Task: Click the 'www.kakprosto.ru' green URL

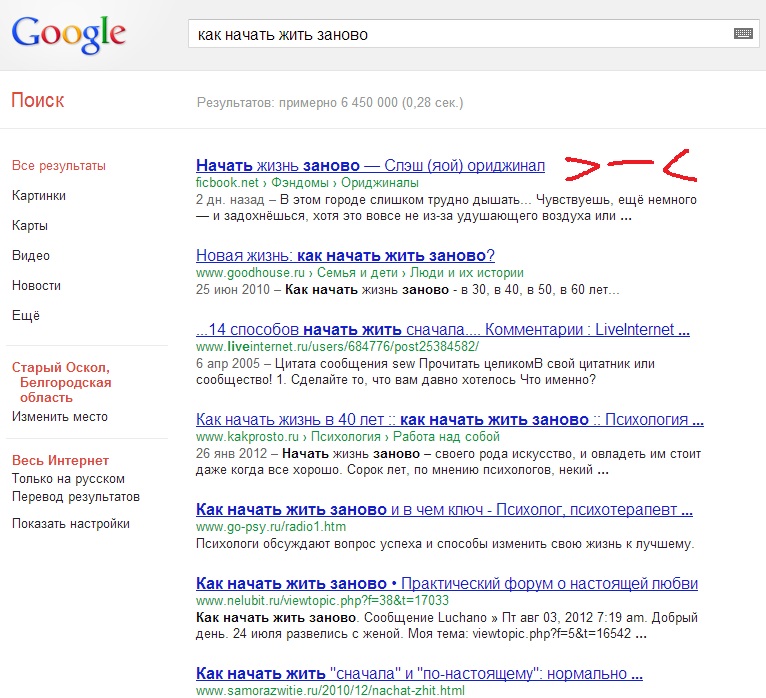Action: tap(247, 437)
